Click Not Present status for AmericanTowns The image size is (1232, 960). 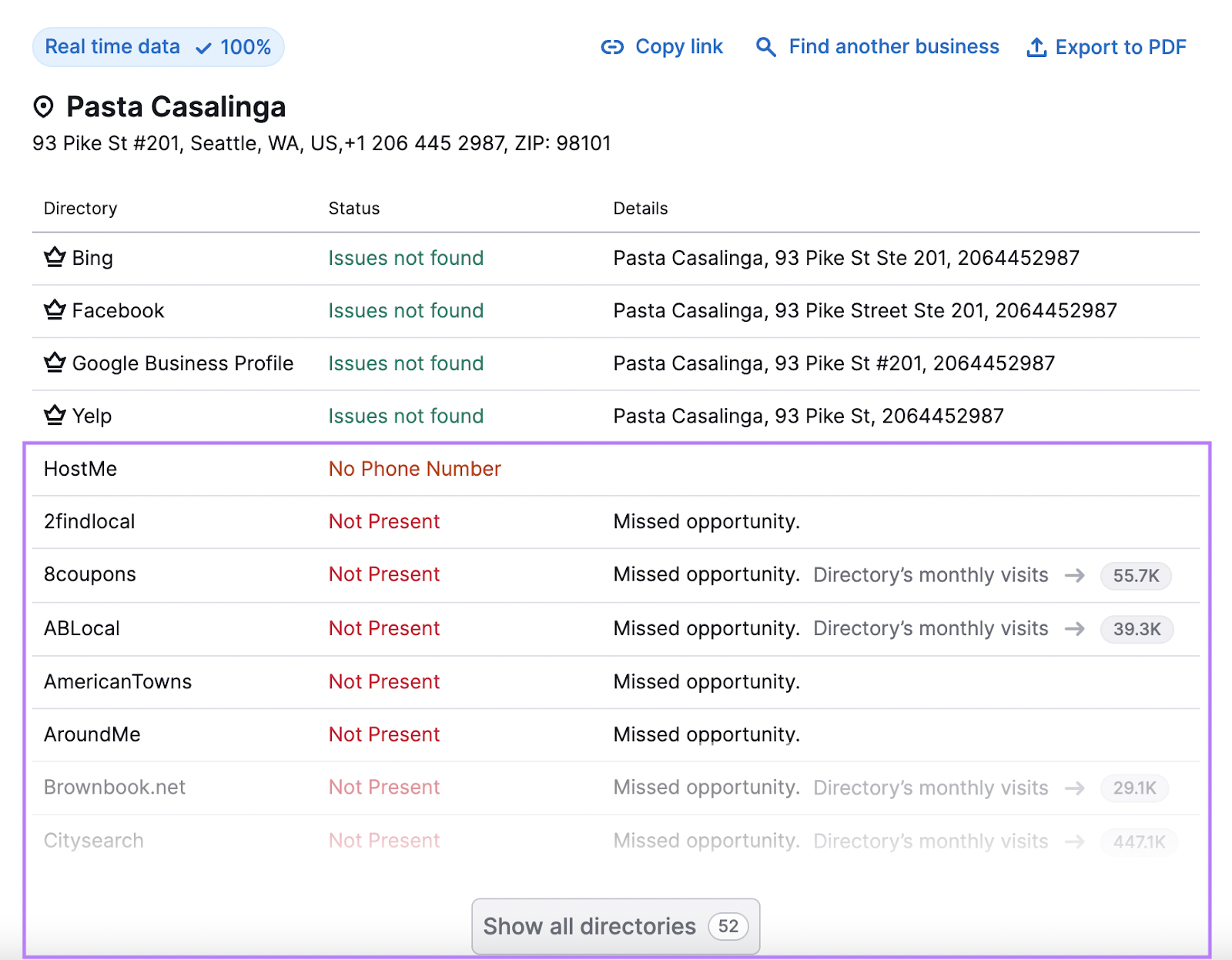pyautogui.click(x=384, y=681)
